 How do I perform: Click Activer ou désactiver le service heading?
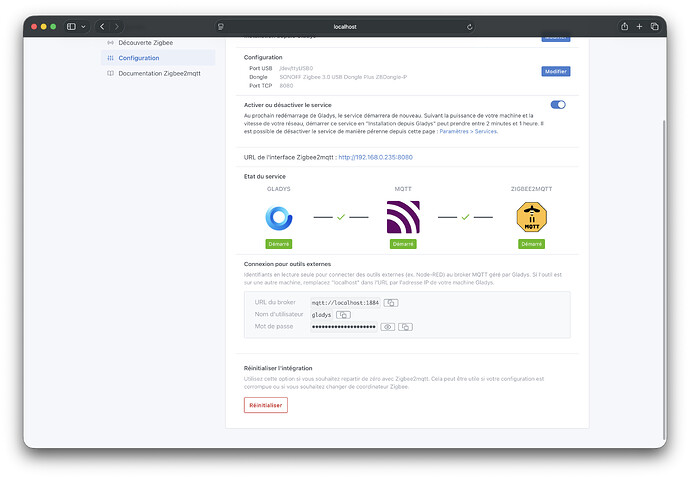pos(288,105)
